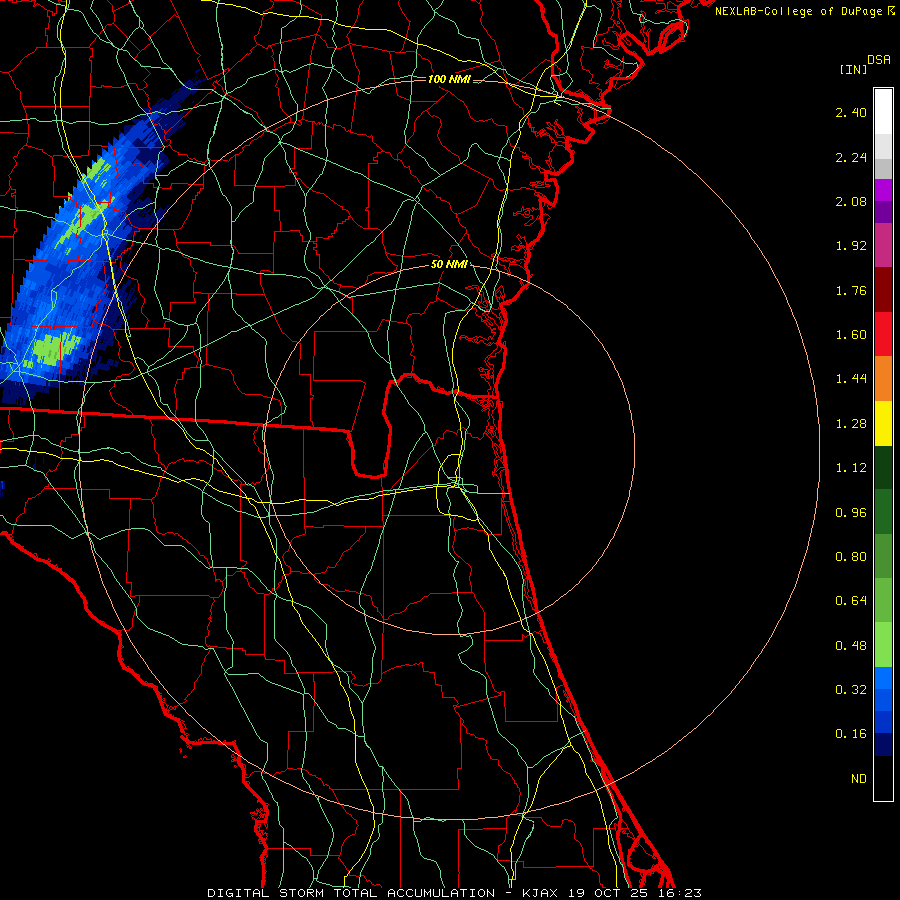
Task: Select the 2.08 legend value
Action: tap(851, 201)
